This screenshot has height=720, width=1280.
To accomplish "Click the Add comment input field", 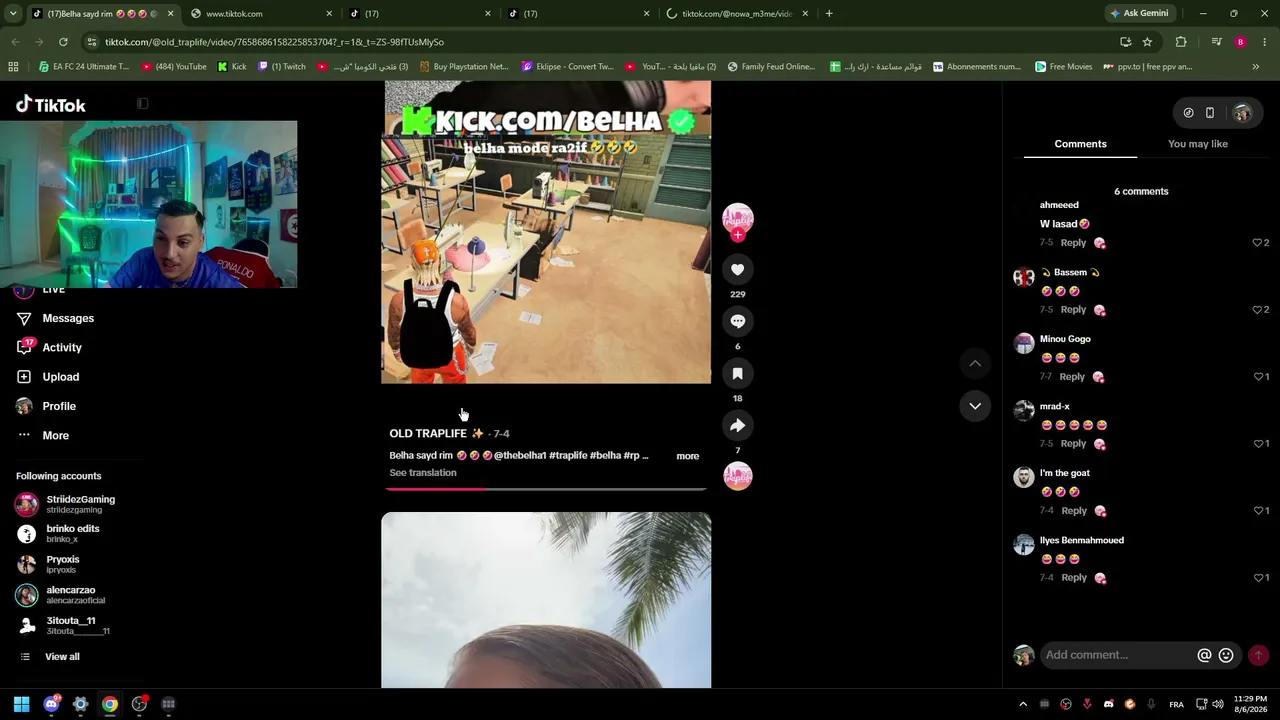I will (x=1117, y=655).
